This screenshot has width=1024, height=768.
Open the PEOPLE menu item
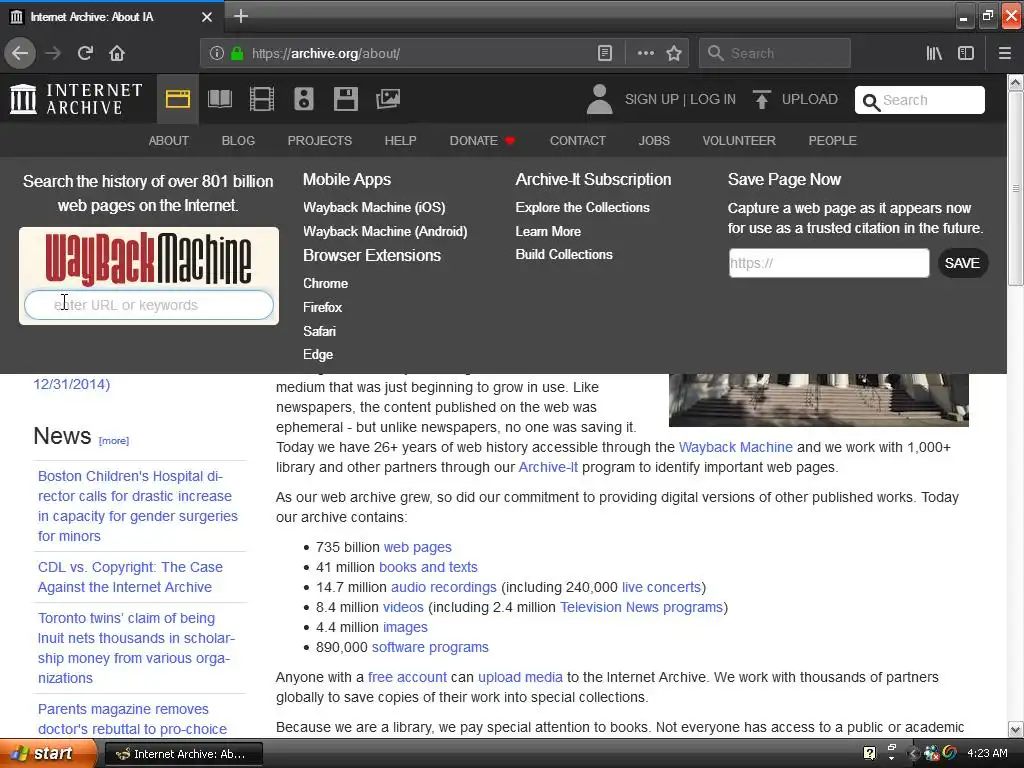click(x=832, y=140)
